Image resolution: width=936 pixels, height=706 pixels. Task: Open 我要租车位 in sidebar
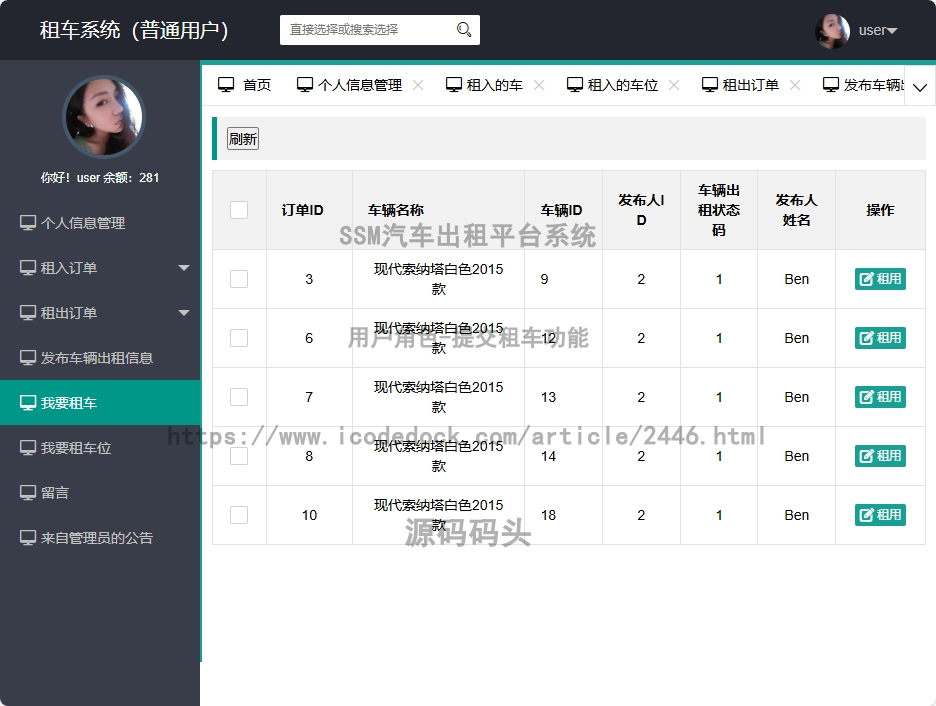coord(100,448)
